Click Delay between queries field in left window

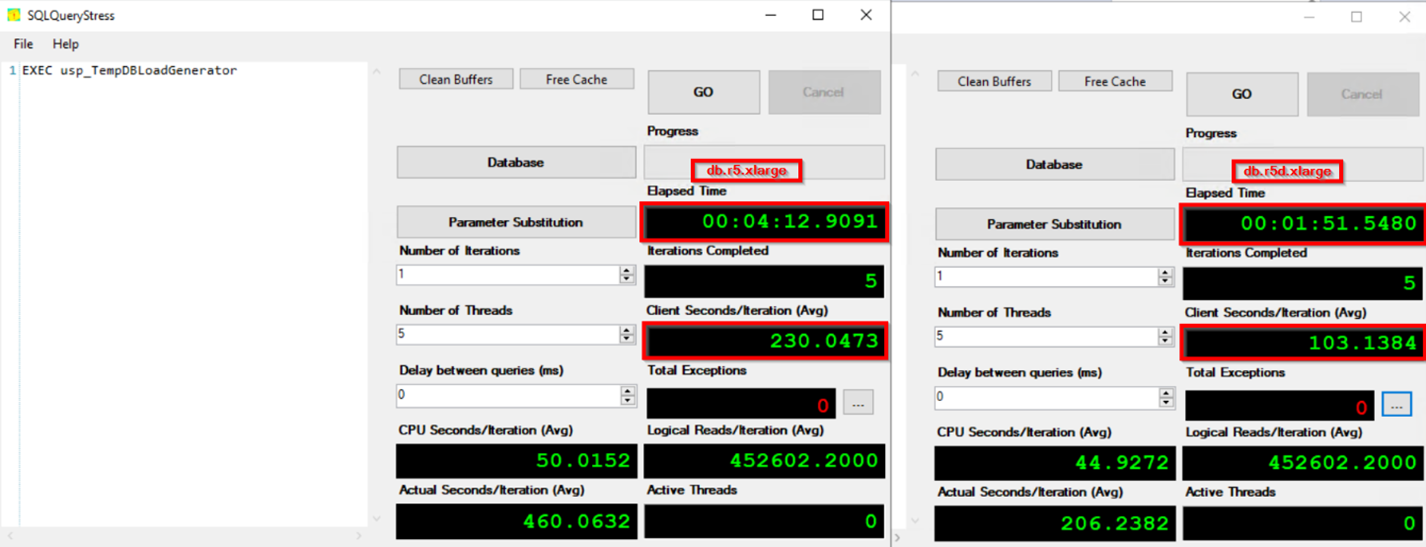coord(508,395)
